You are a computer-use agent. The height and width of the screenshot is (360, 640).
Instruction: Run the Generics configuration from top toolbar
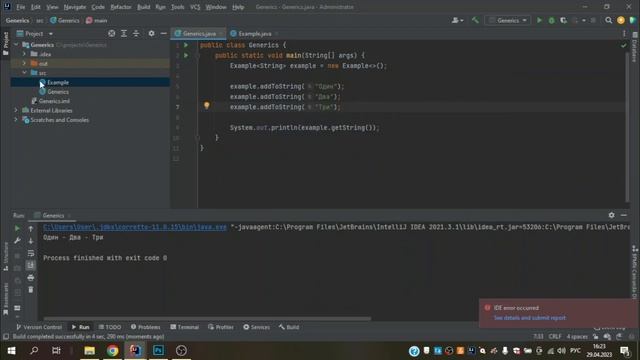point(539,20)
